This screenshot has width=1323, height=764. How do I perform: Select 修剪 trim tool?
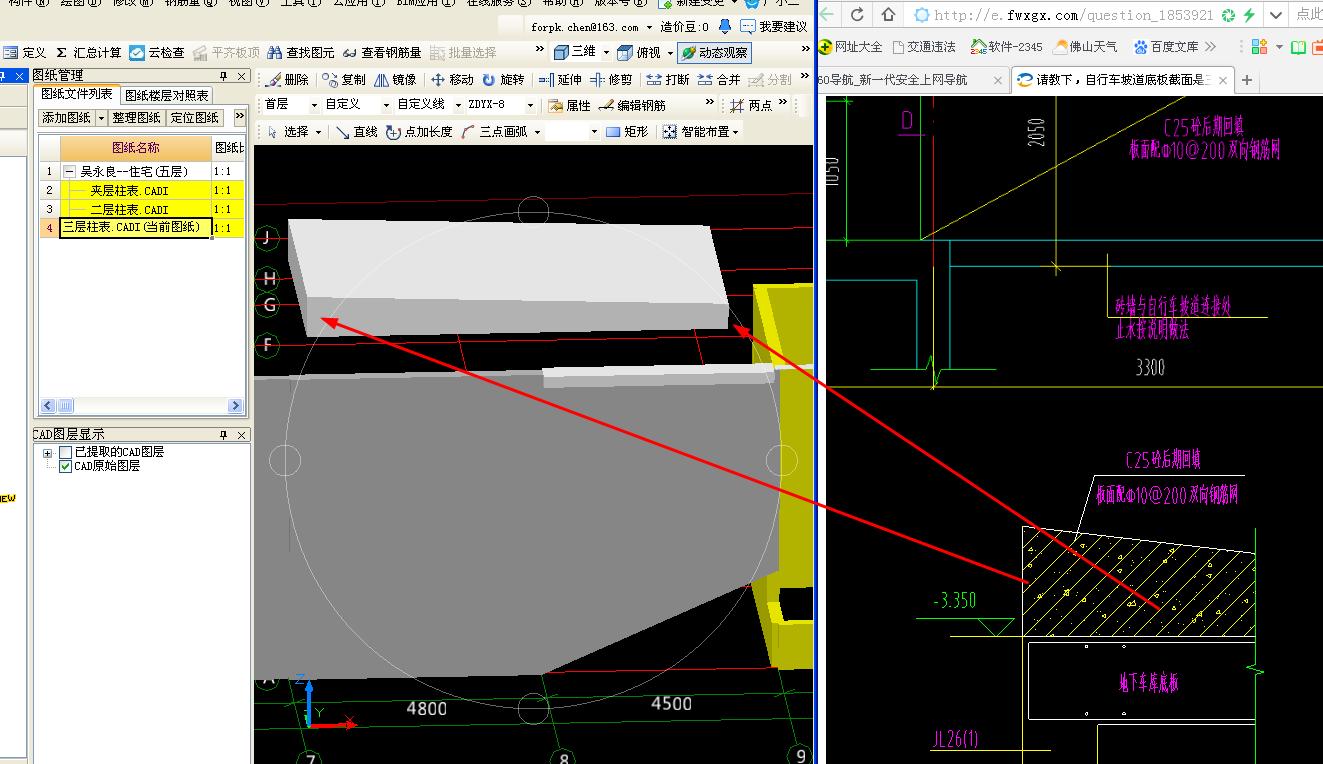pos(611,80)
